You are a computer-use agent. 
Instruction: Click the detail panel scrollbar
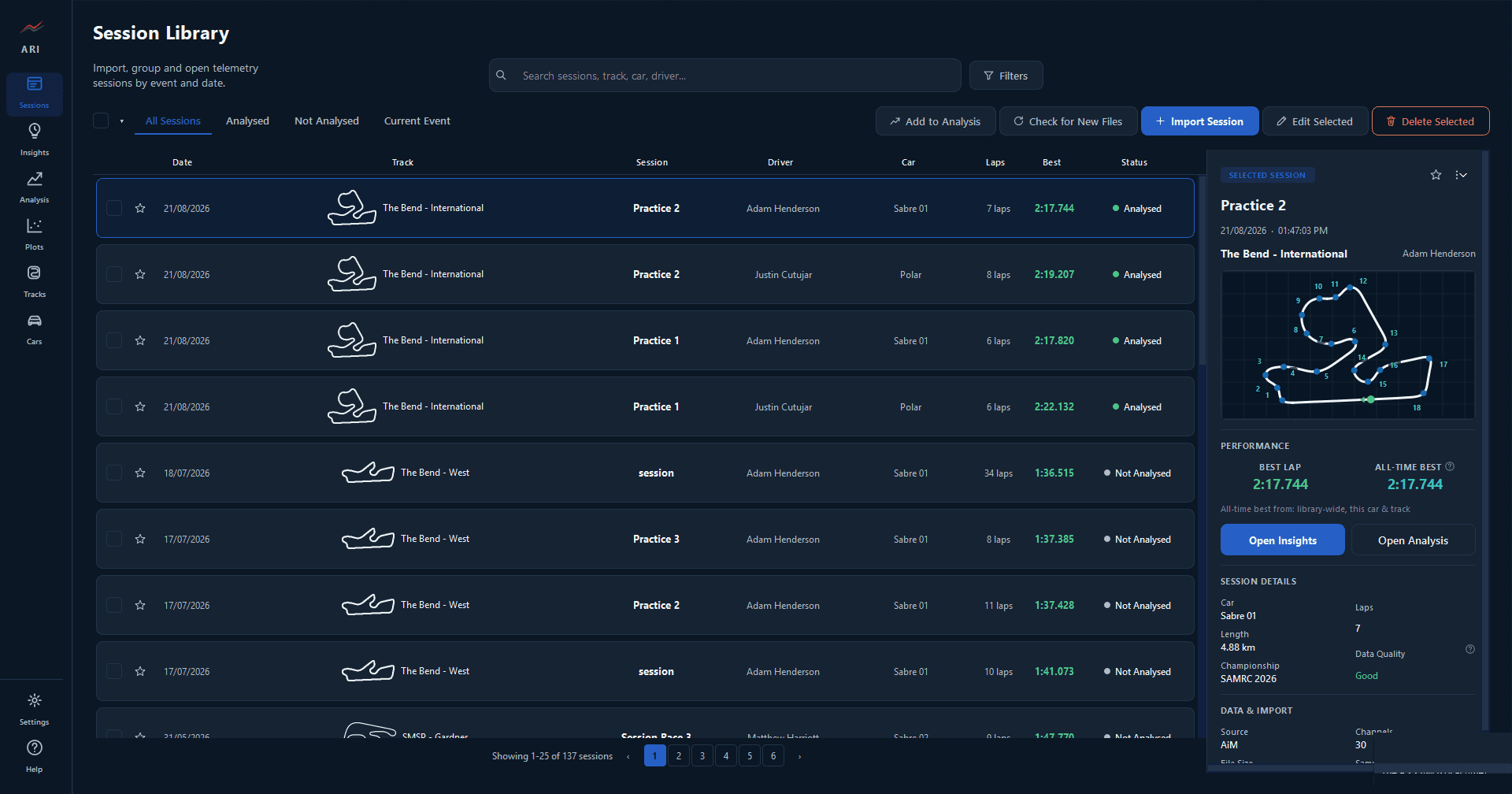point(1485,441)
